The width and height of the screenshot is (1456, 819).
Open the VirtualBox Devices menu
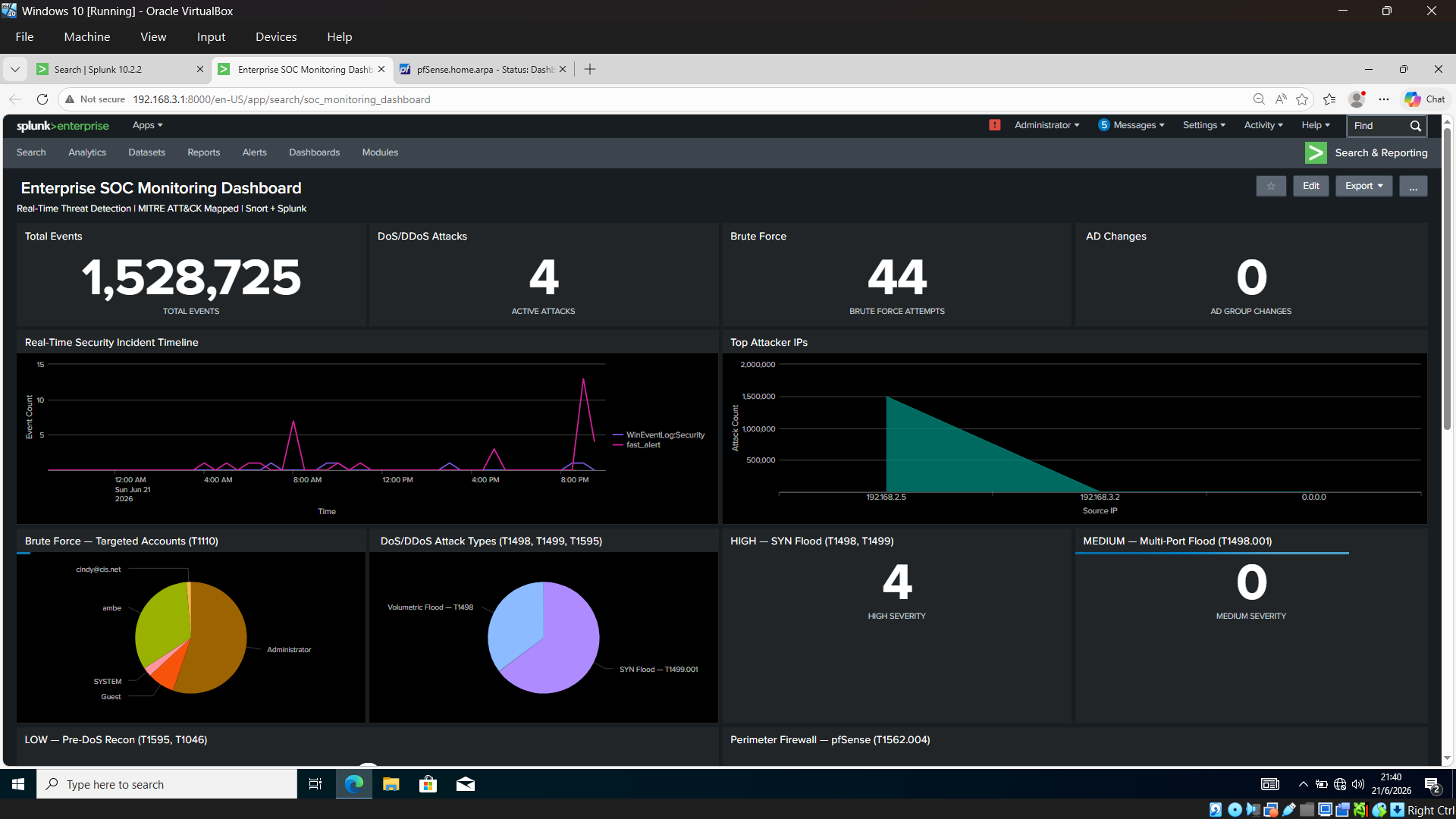[x=276, y=36]
